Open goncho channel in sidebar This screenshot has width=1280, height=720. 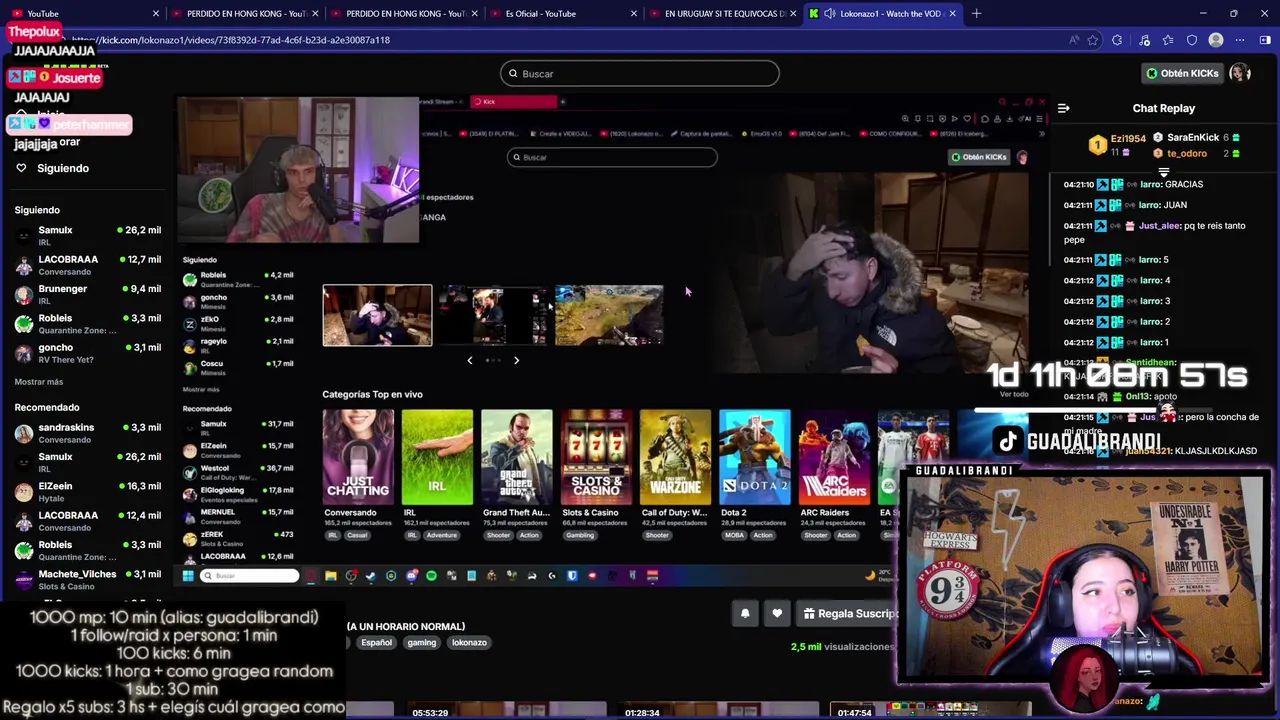pyautogui.click(x=88, y=353)
